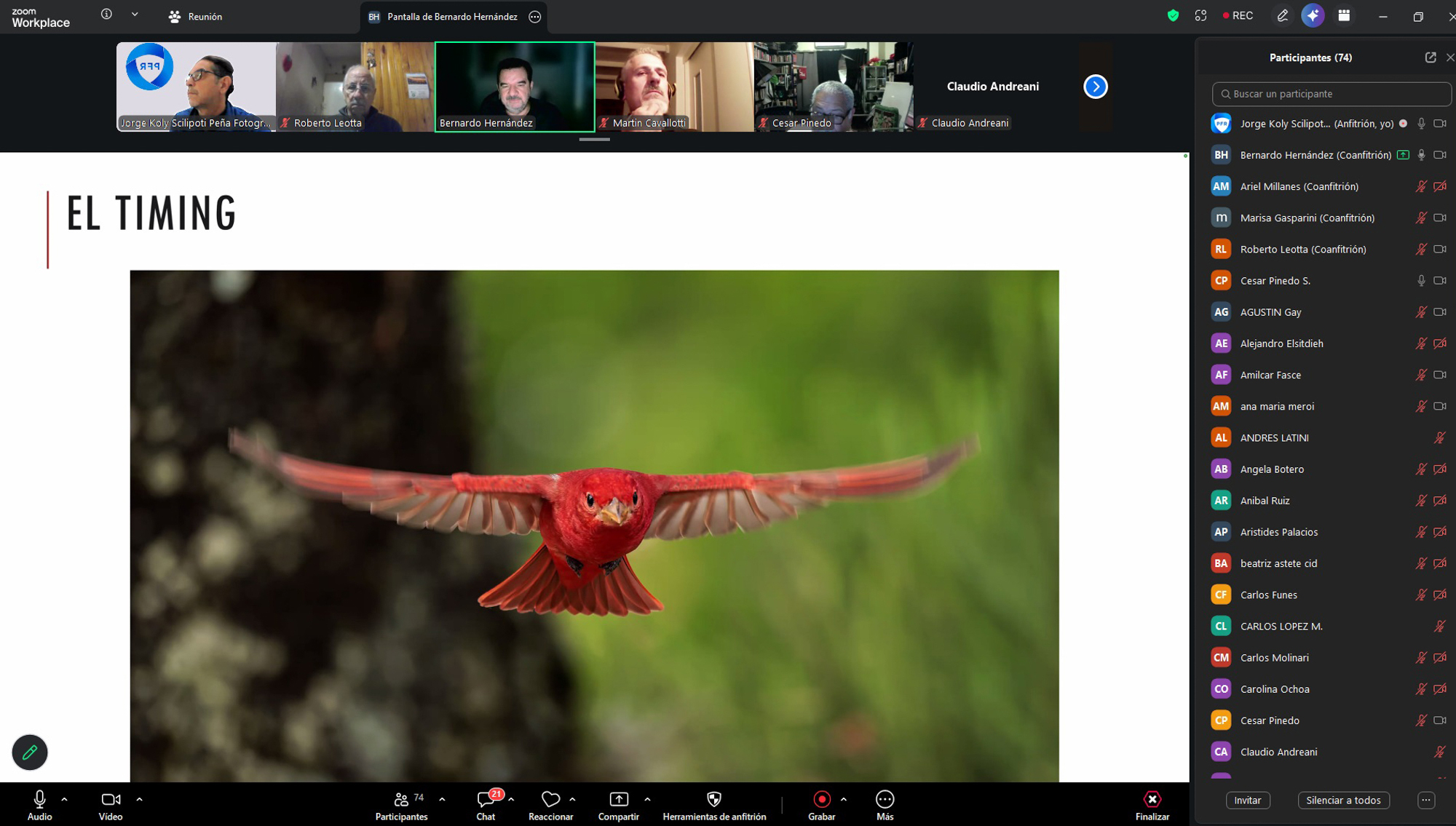The width and height of the screenshot is (1456, 826).
Task: Mute Bernardo Hernández's microphone in list
Action: coord(1421,155)
